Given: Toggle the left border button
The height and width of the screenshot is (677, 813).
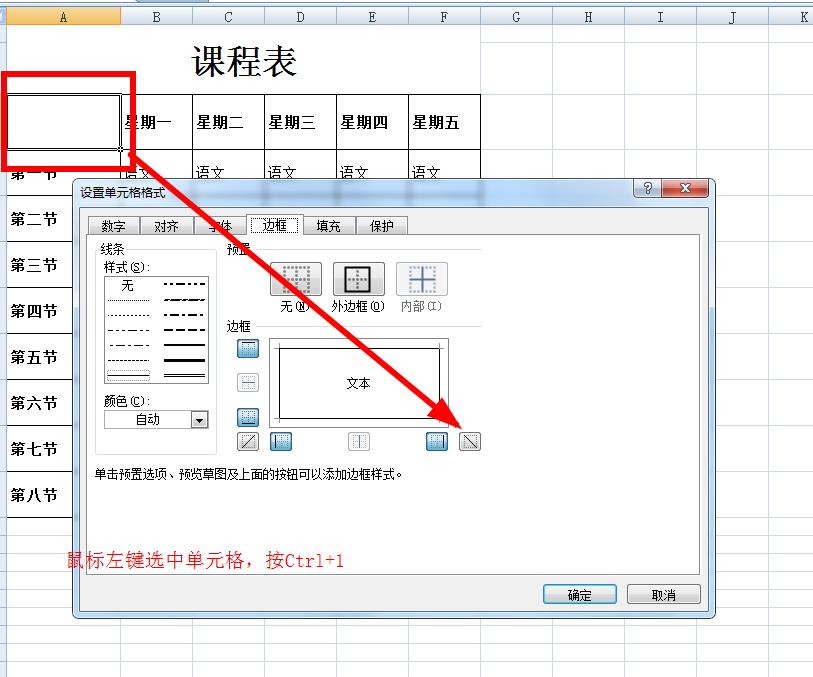Looking at the screenshot, I should click(280, 439).
